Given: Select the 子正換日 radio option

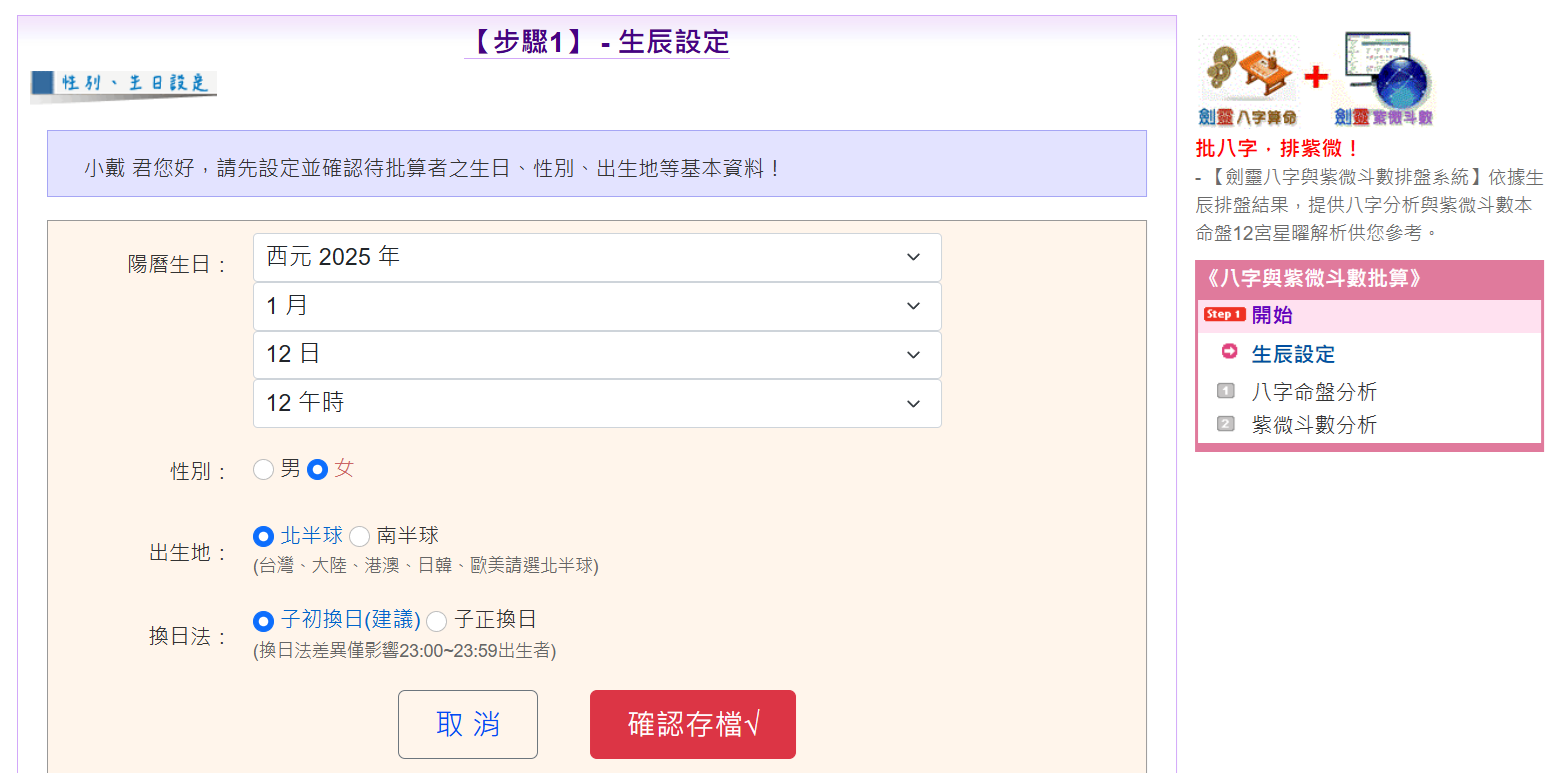Looking at the screenshot, I should point(436,621).
